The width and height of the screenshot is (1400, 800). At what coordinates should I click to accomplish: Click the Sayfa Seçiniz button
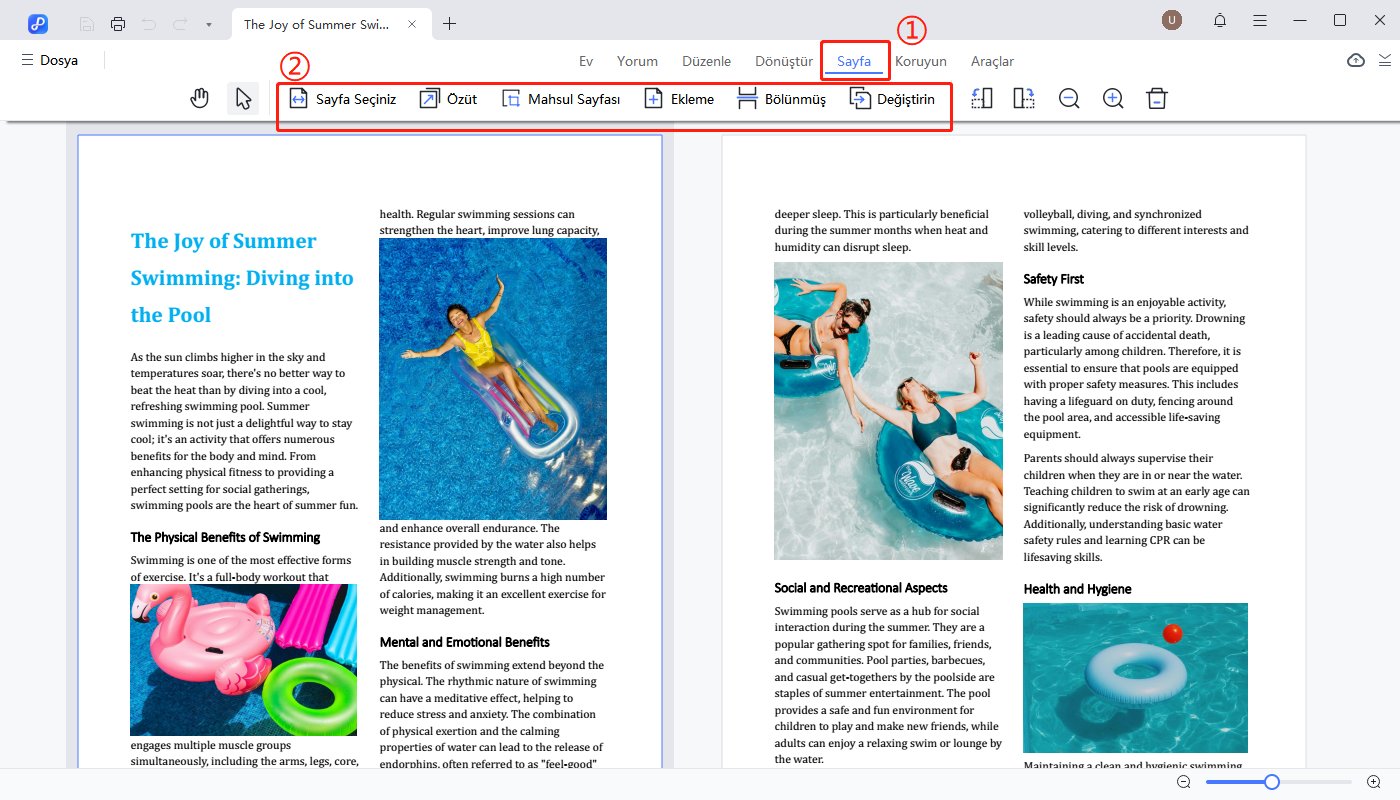click(346, 98)
